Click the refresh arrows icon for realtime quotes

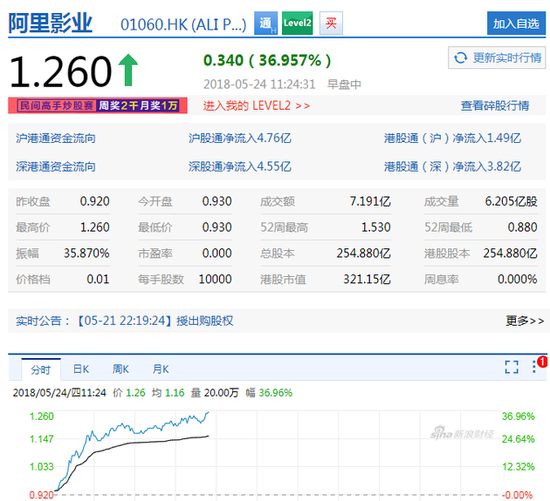461,58
